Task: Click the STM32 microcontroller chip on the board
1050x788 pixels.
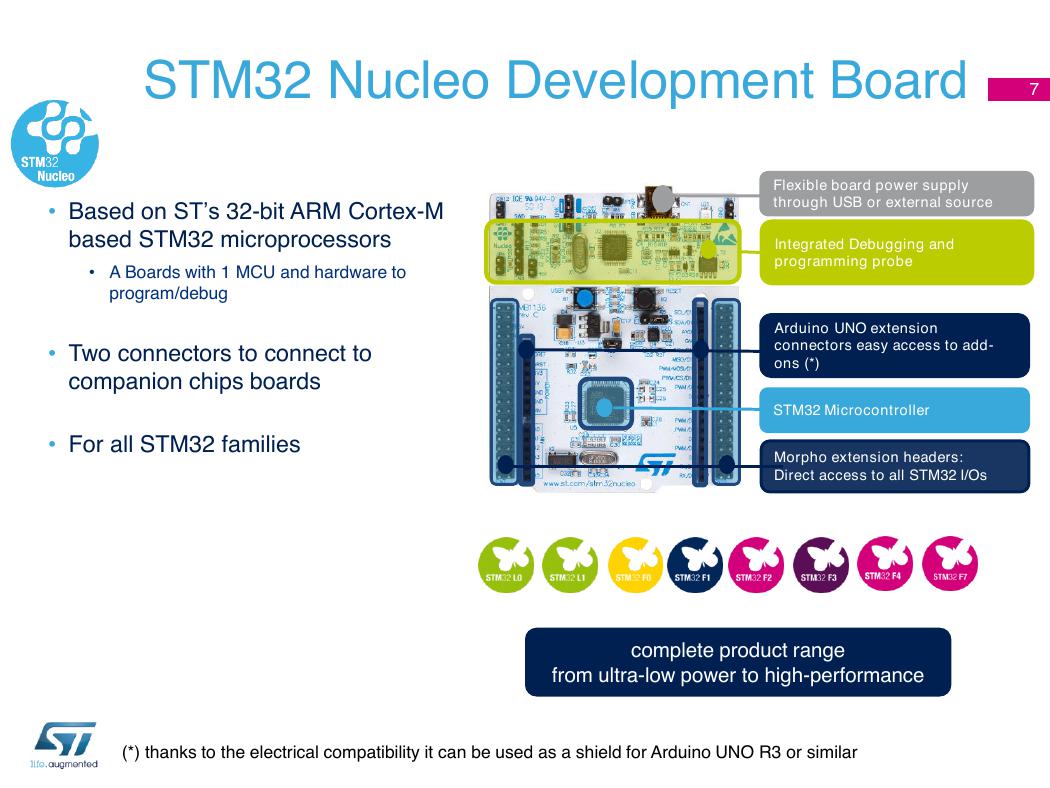Action: coord(605,405)
